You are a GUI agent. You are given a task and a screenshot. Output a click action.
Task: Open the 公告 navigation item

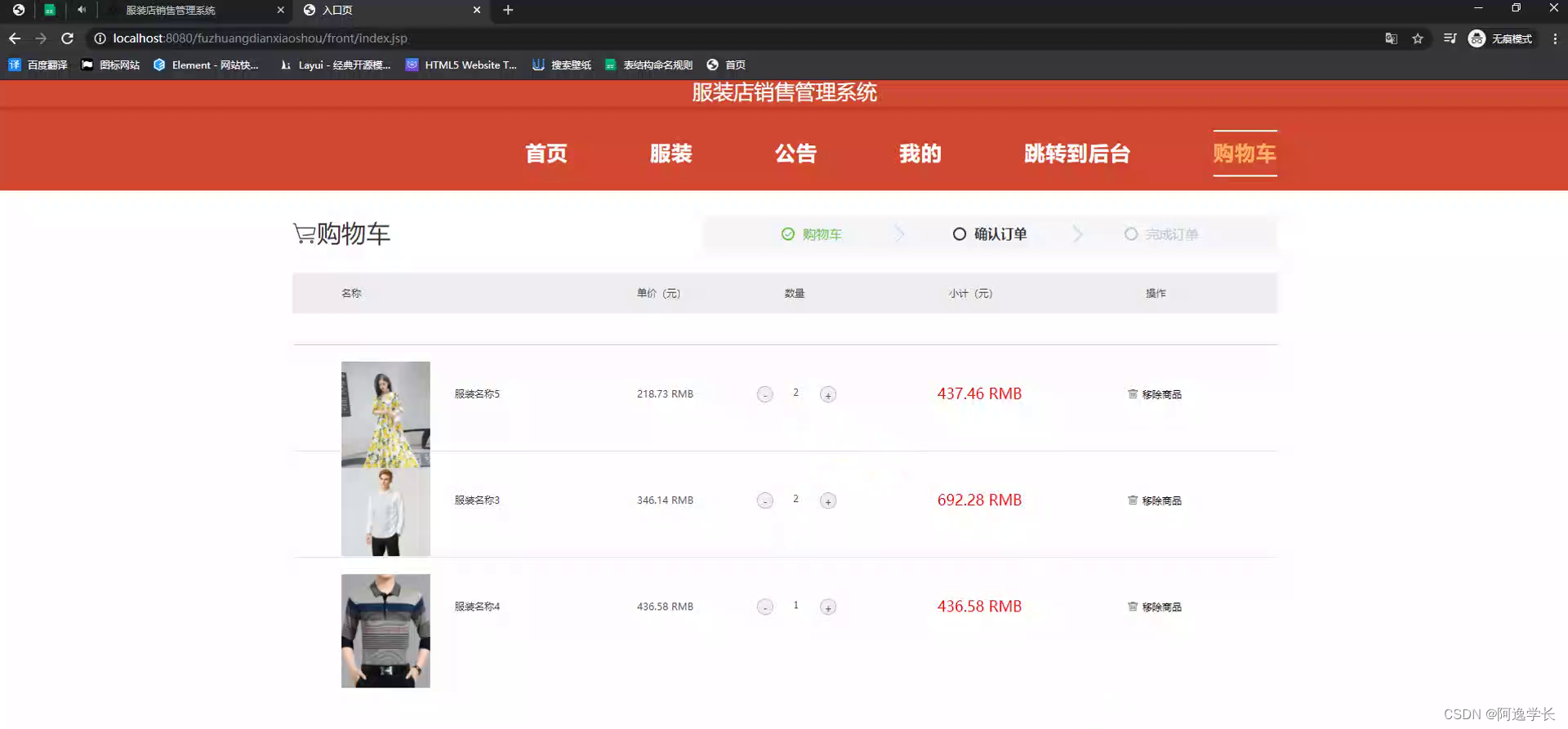coord(795,153)
